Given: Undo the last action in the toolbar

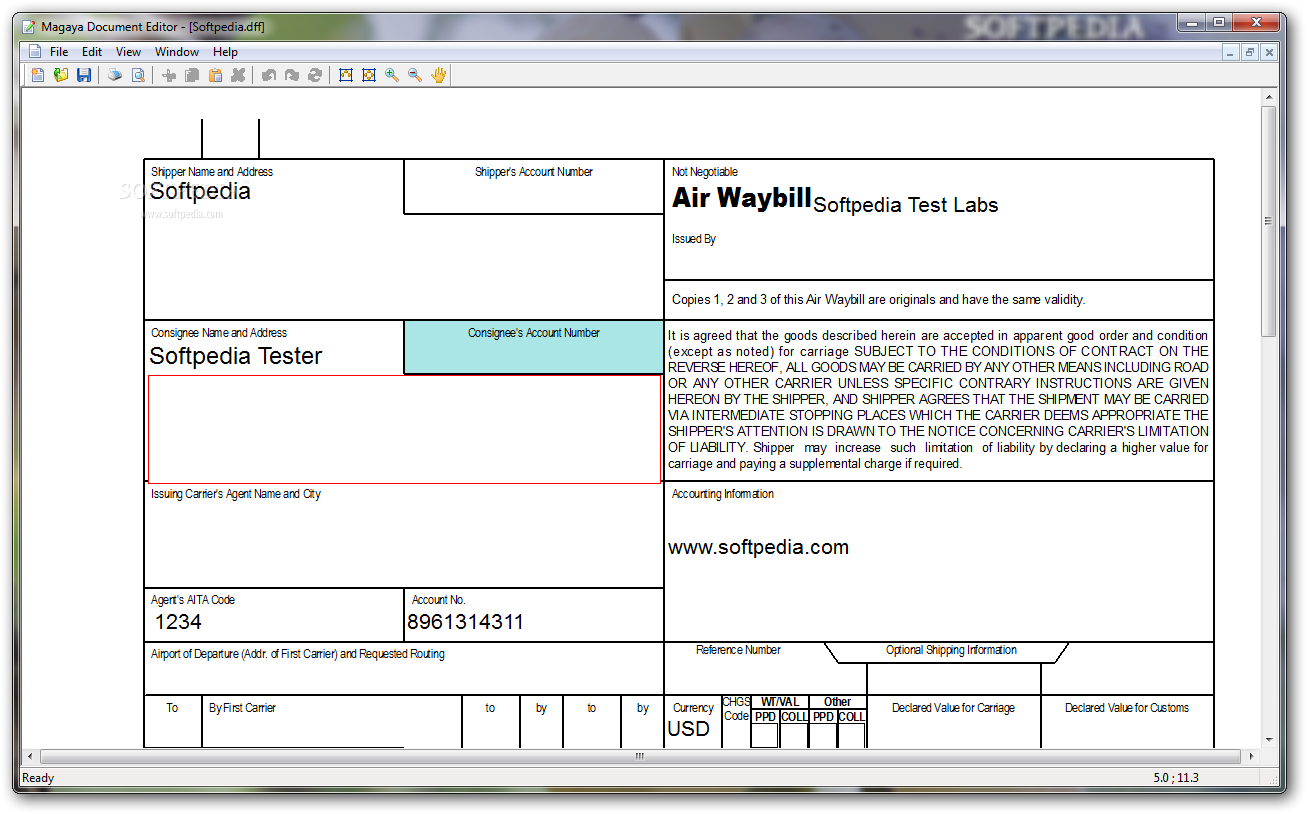Looking at the screenshot, I should 269,75.
